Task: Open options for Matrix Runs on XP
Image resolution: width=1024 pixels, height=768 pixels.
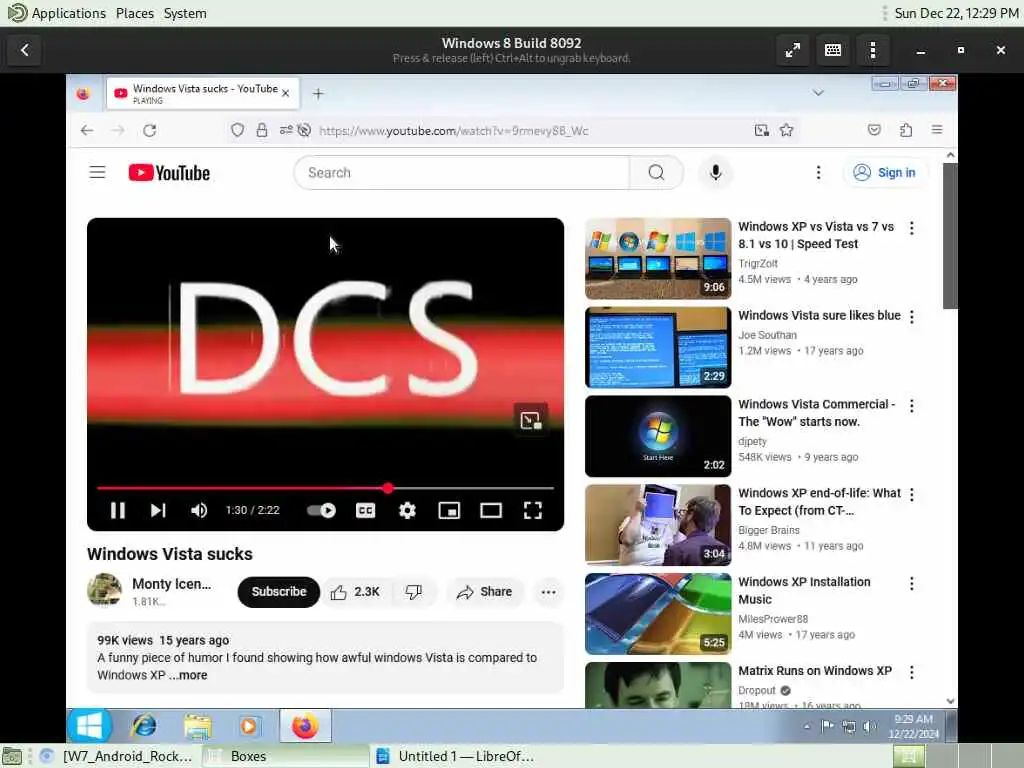Action: coord(912,672)
